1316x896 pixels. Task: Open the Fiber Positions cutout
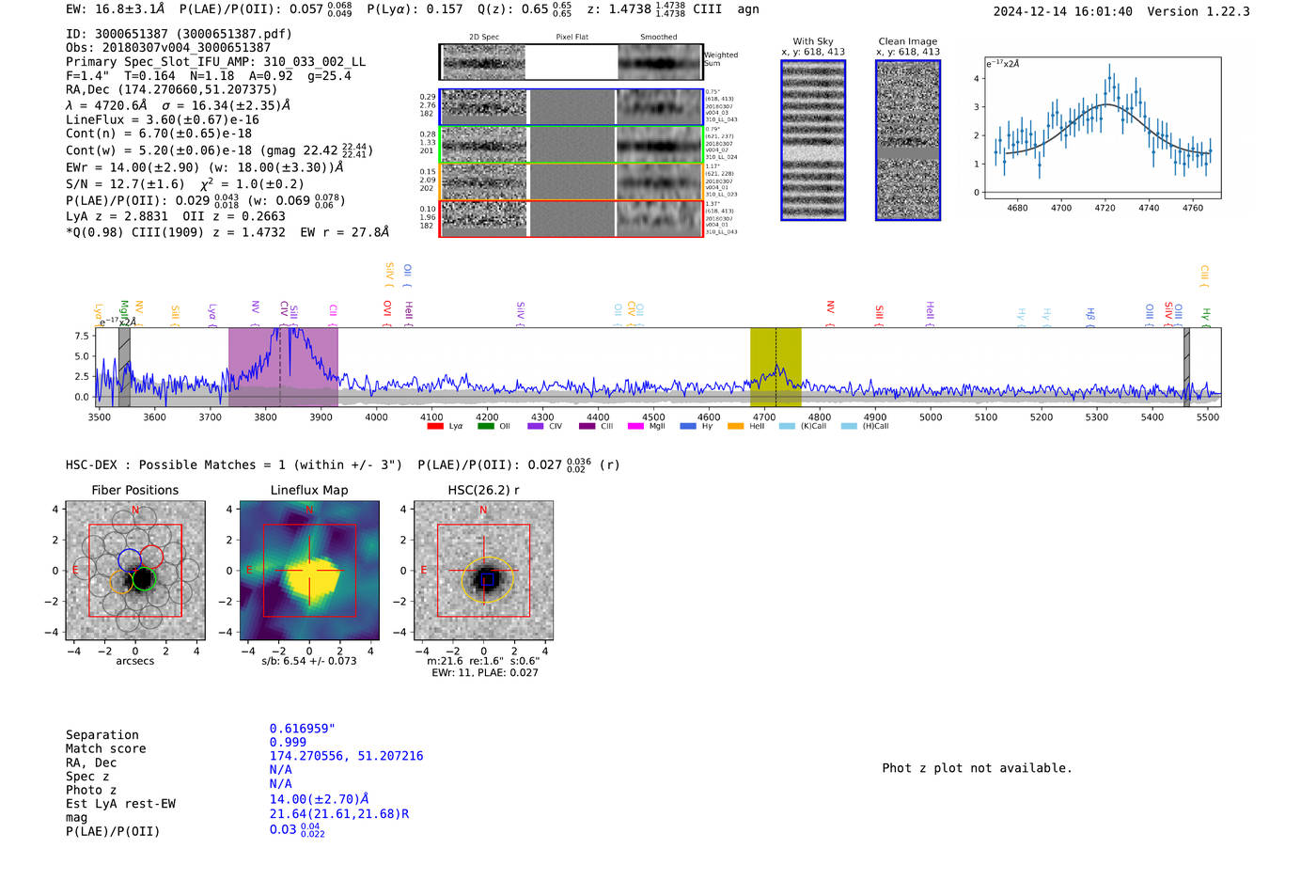point(135,570)
